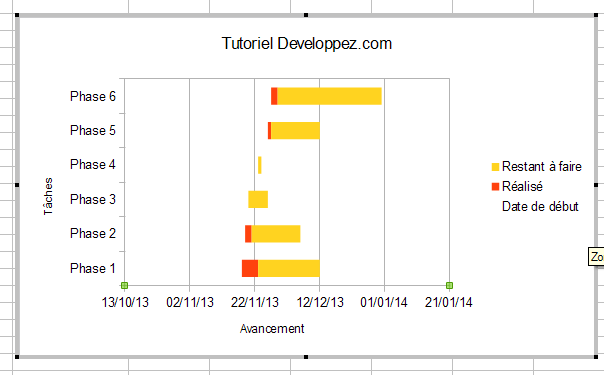Click the green handle at left axis end
The image size is (604, 375).
point(124,285)
